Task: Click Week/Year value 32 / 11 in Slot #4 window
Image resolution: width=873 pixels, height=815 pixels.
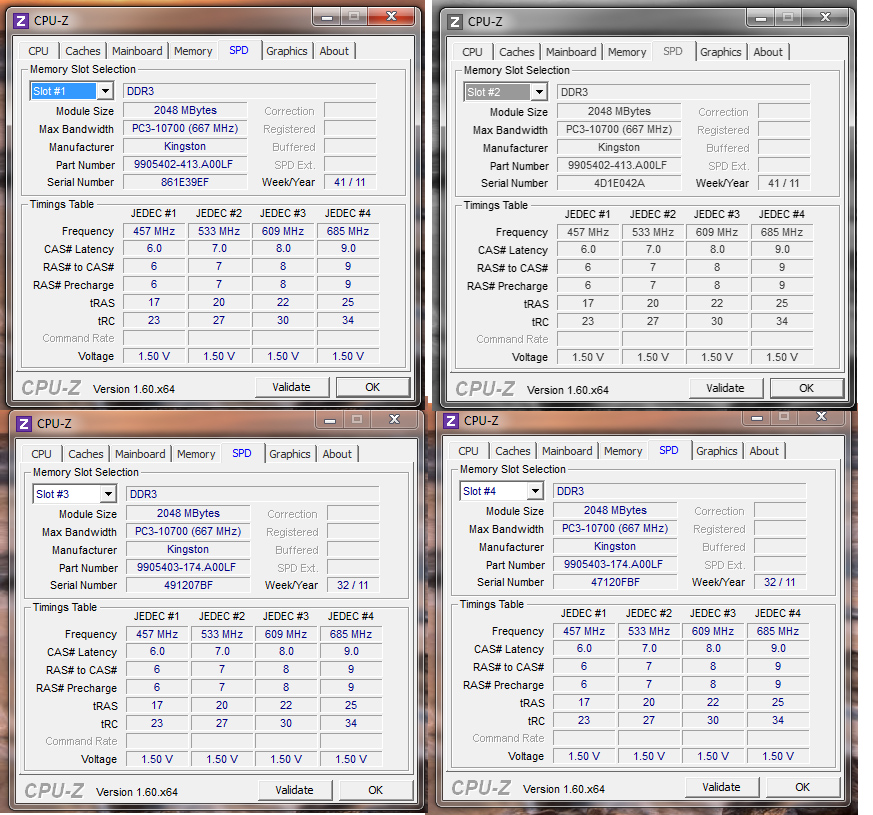Action: pyautogui.click(x=779, y=582)
